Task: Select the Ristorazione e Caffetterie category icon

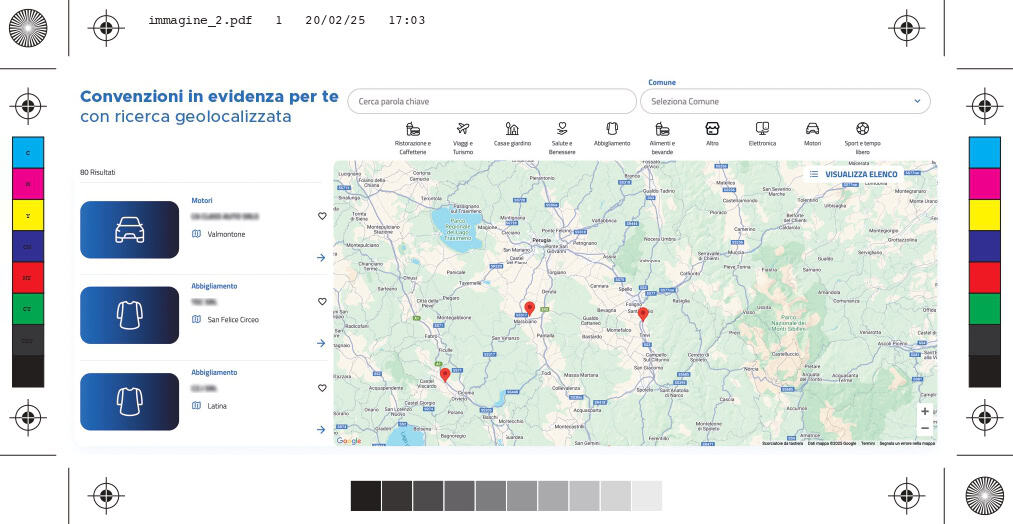Action: pyautogui.click(x=413, y=129)
